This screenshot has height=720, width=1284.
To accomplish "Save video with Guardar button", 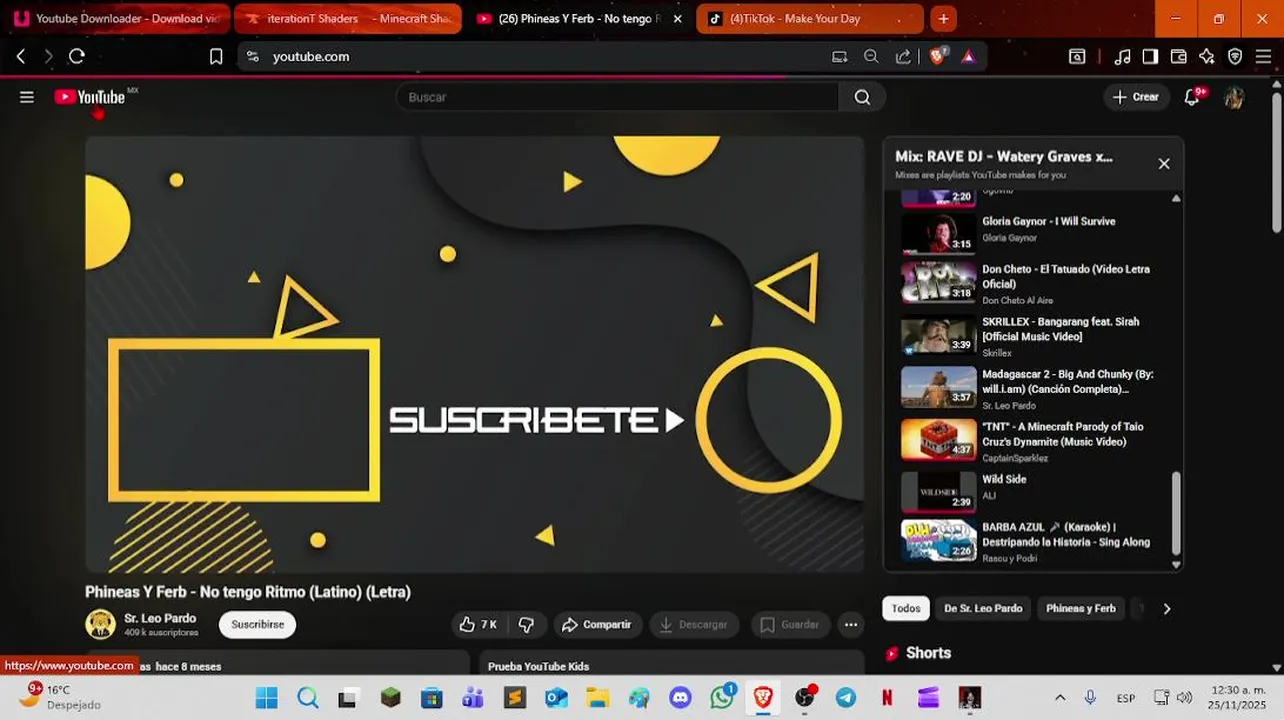I will click(790, 625).
